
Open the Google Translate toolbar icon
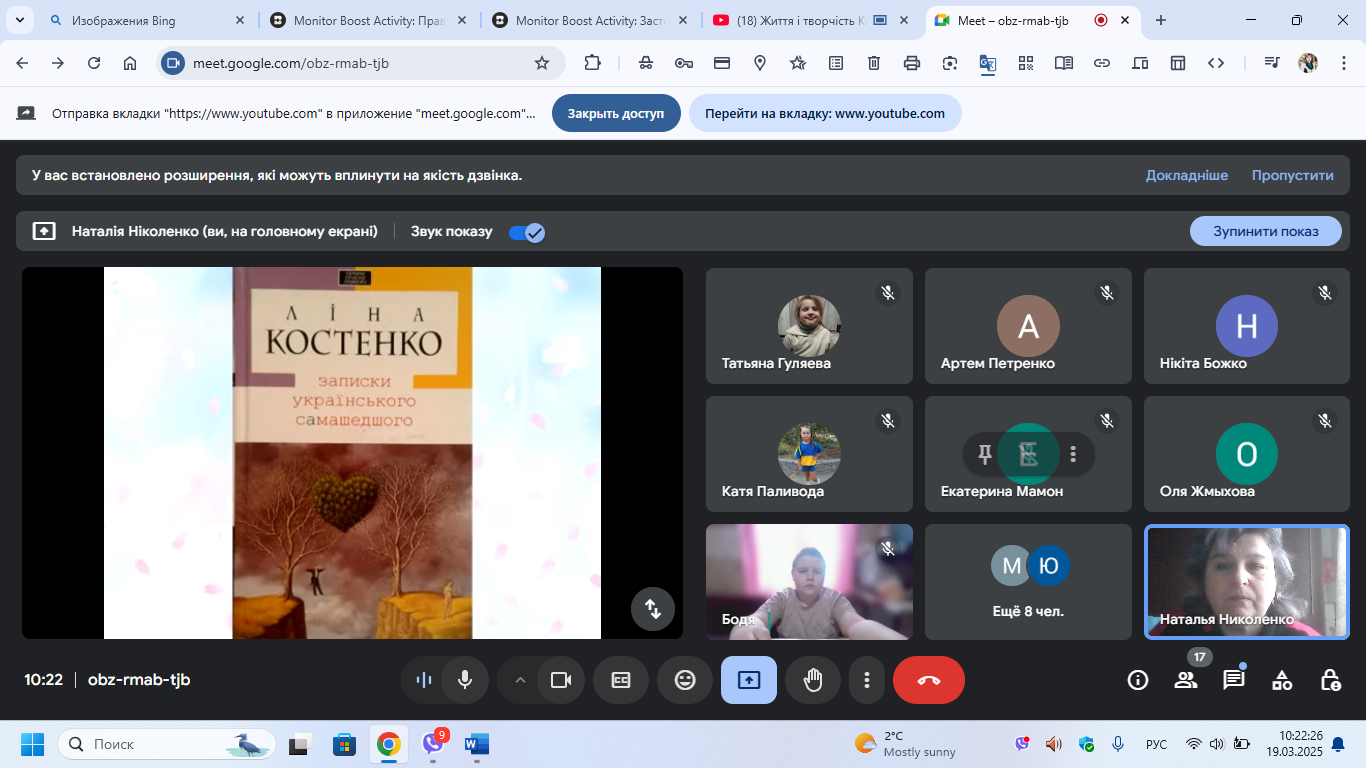click(988, 63)
